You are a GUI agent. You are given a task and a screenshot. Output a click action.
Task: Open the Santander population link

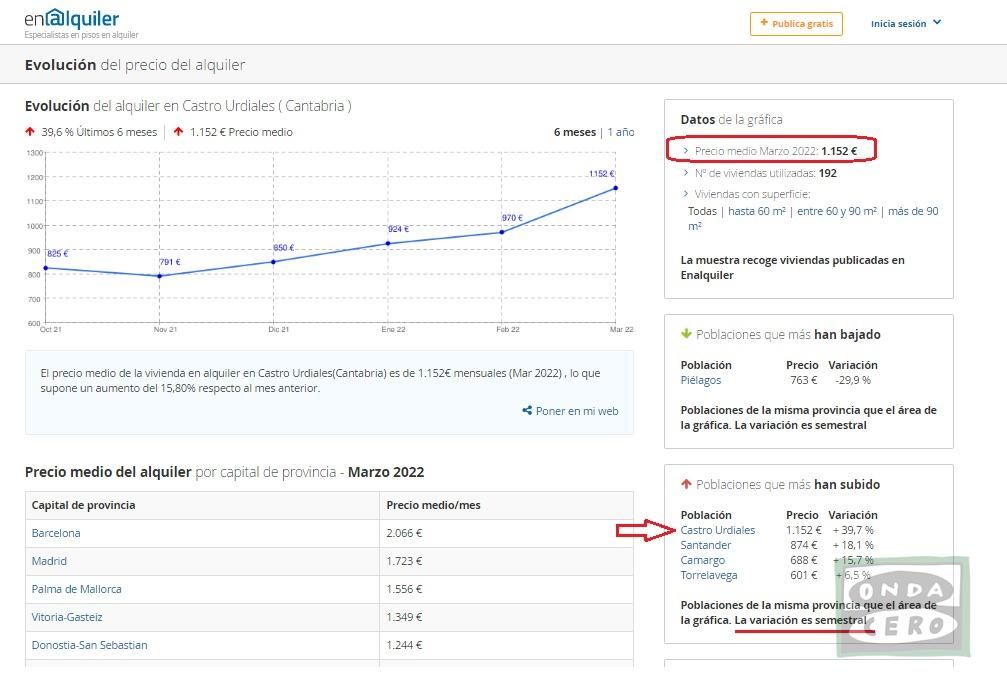(x=706, y=545)
